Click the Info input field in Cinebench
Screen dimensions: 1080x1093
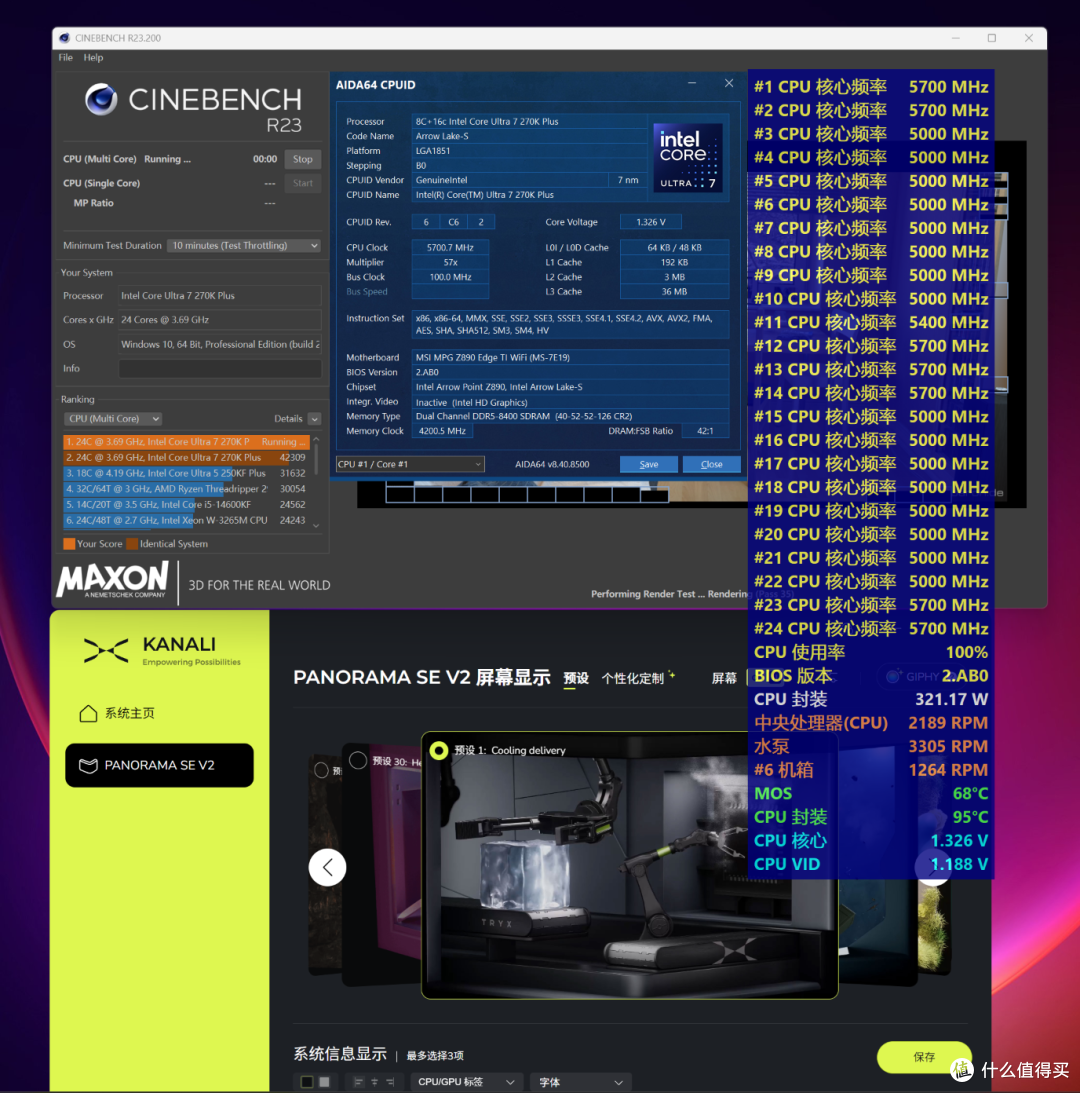pyautogui.click(x=220, y=368)
